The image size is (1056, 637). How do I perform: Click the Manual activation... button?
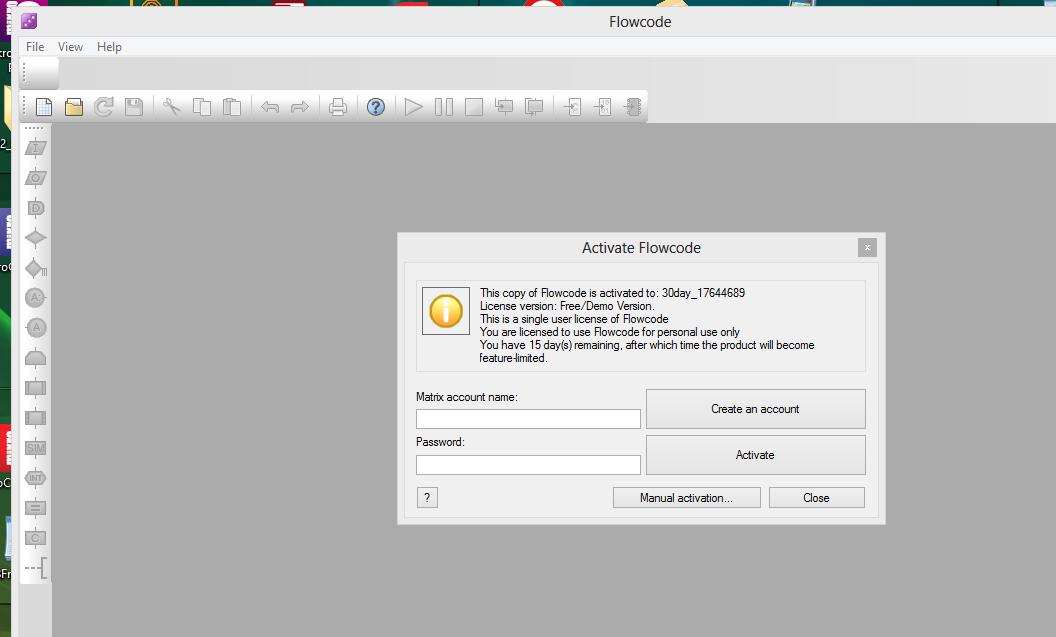coord(686,498)
